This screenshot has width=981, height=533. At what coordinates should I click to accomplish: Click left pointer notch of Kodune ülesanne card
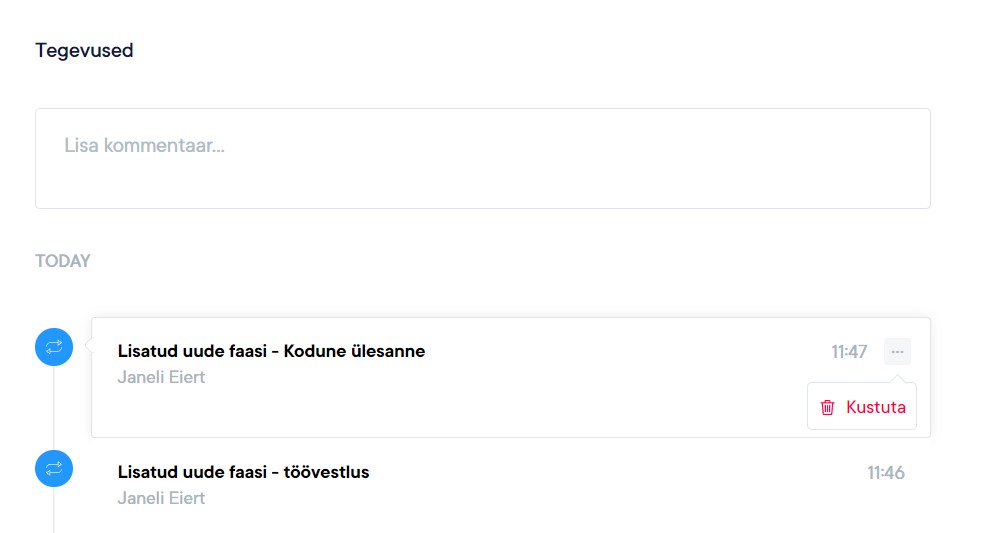click(x=88, y=346)
